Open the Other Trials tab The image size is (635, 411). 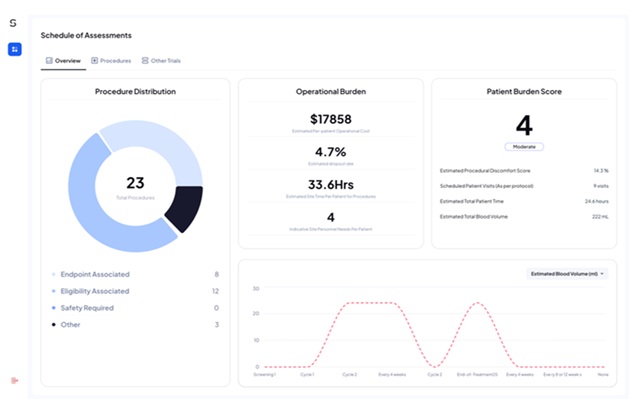[x=165, y=61]
